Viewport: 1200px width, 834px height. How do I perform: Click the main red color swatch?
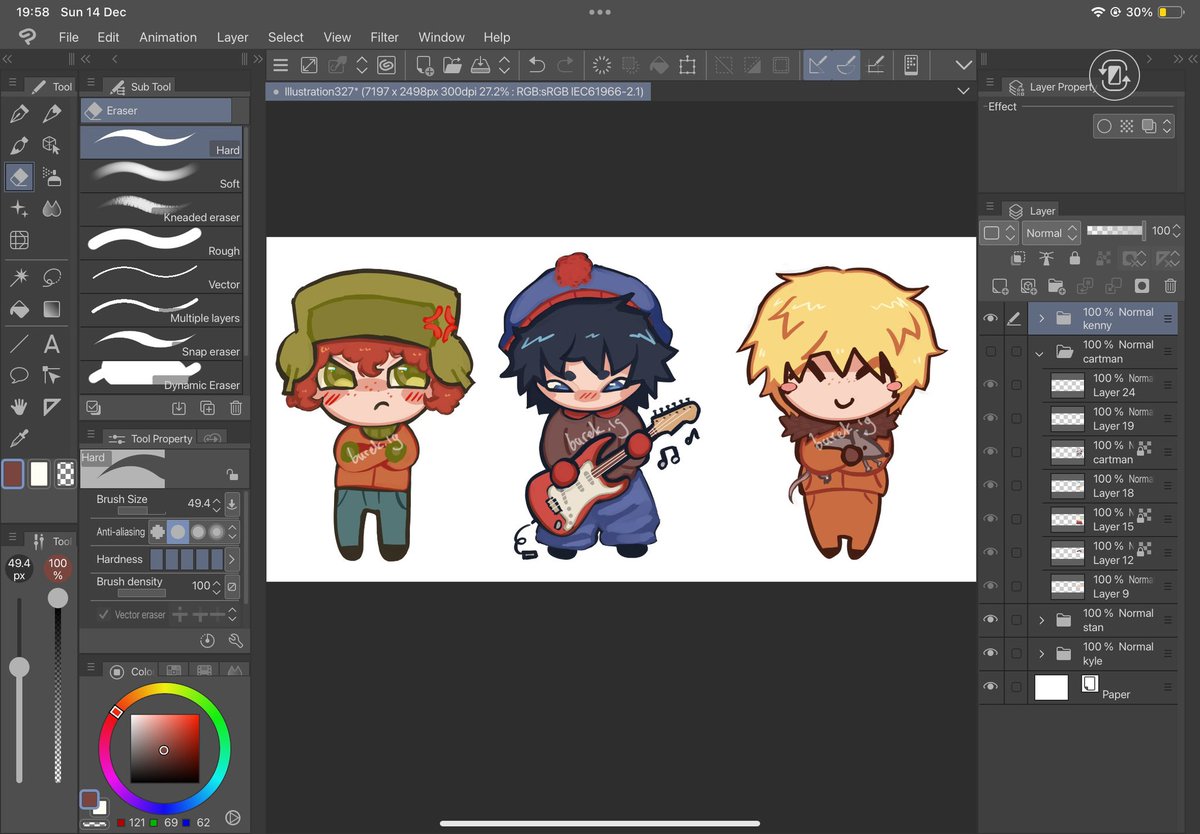click(x=13, y=473)
